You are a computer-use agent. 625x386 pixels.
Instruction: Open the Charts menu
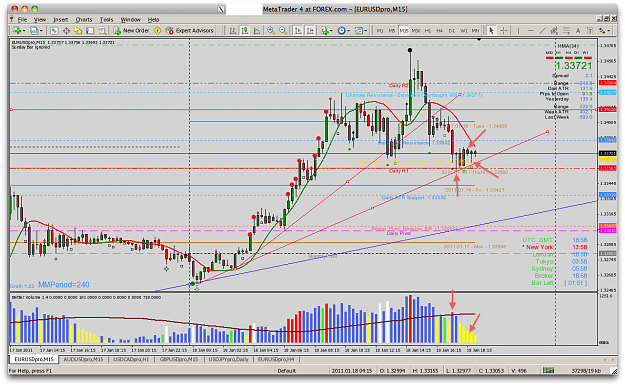click(x=84, y=19)
